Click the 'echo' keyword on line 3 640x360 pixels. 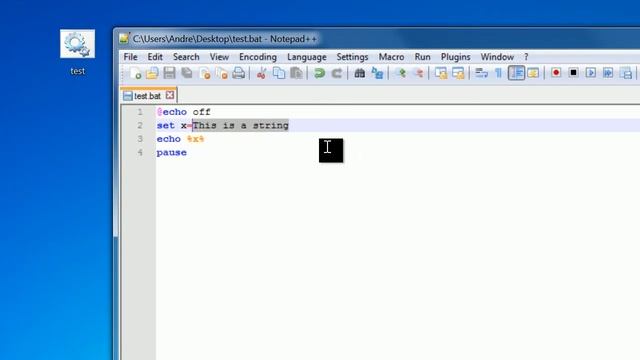pyautogui.click(x=169, y=139)
